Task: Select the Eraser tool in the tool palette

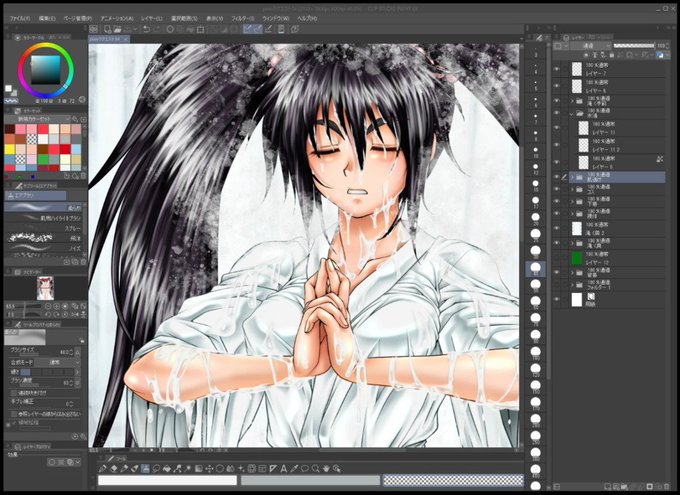Action: [x=114, y=469]
